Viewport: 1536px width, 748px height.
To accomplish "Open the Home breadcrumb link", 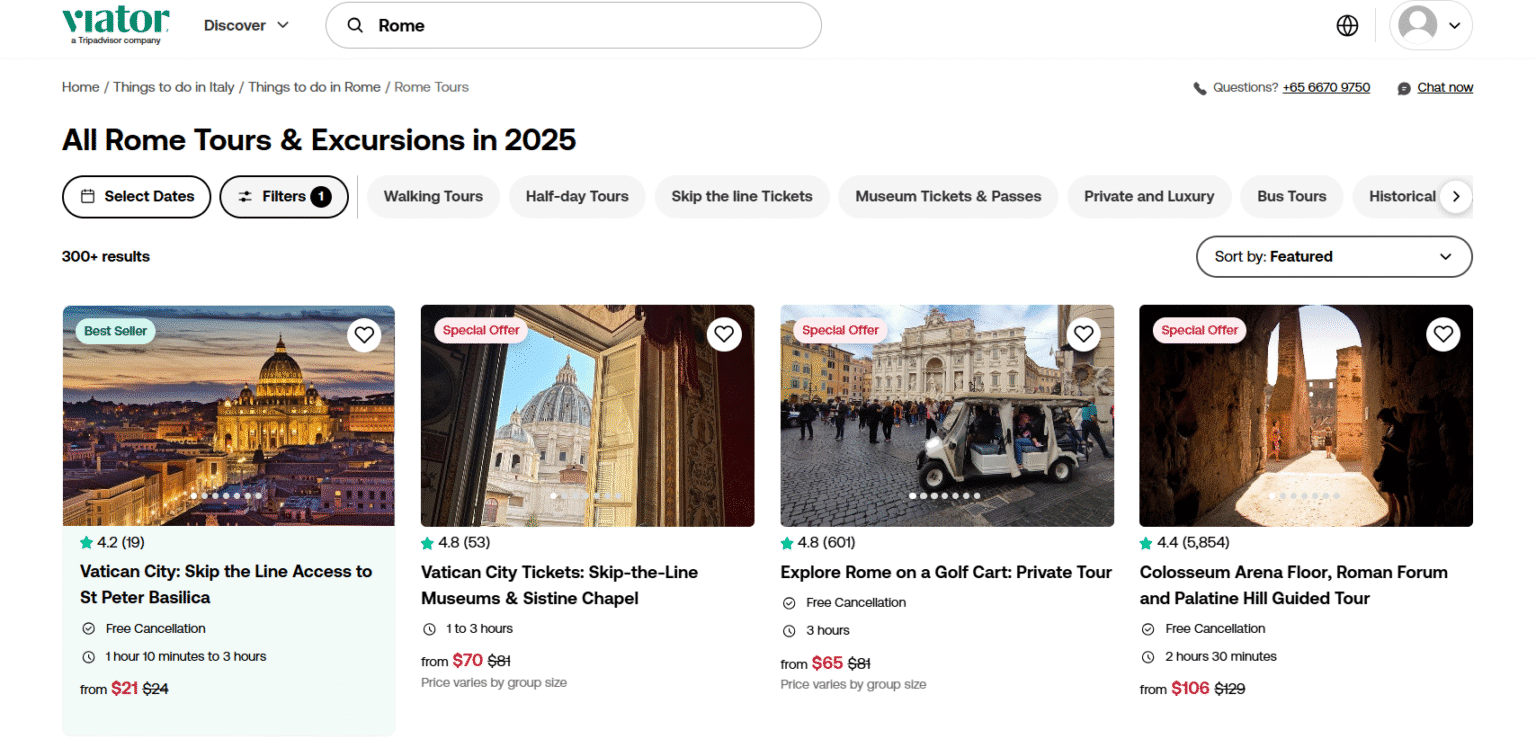I will coord(80,87).
